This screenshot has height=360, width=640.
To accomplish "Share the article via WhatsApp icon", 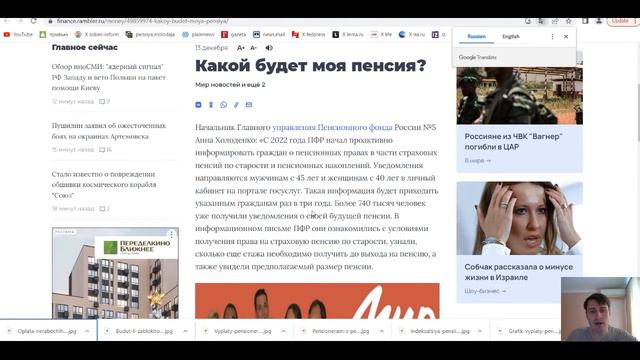I will 224,105.
